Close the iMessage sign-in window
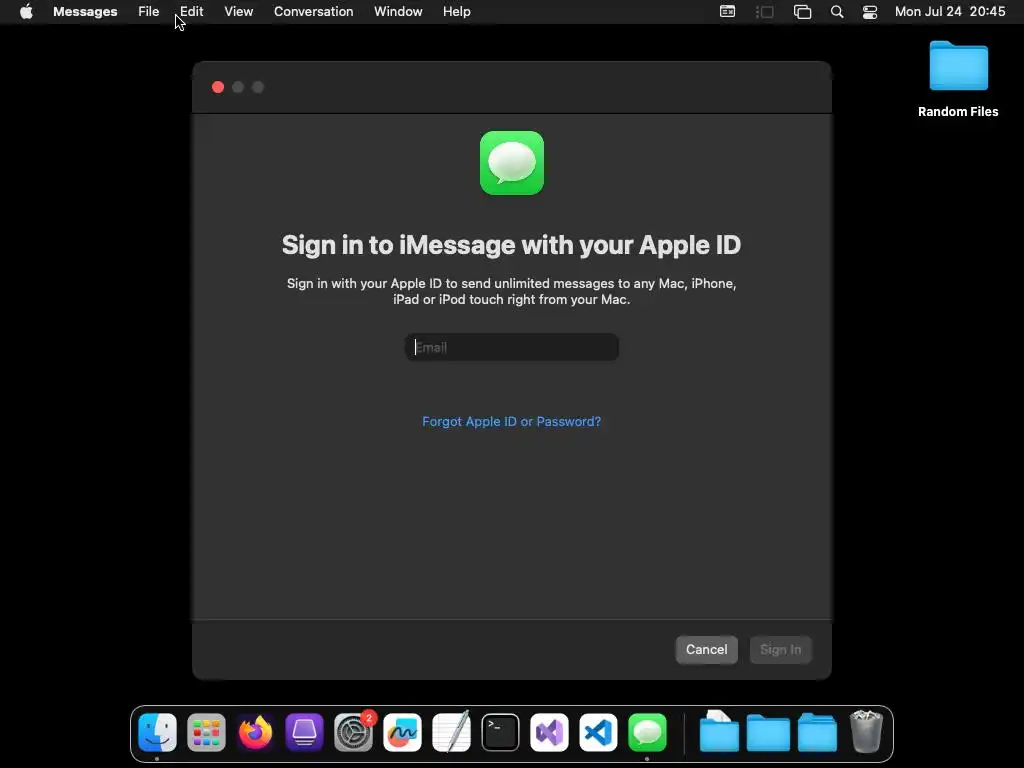Image resolution: width=1024 pixels, height=768 pixels. click(218, 88)
